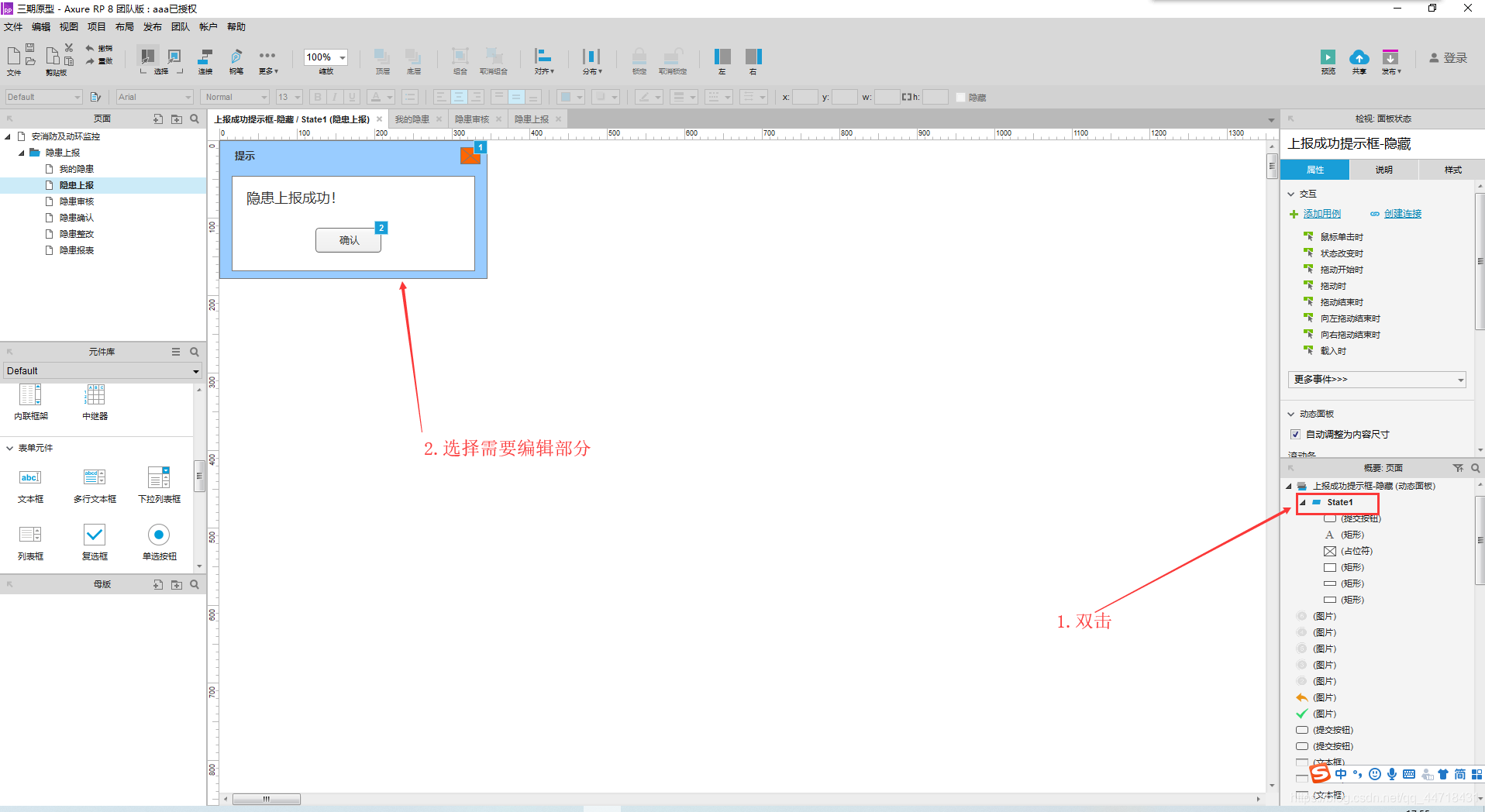
Task: Search pages with the magnifier icon
Action: click(195, 119)
